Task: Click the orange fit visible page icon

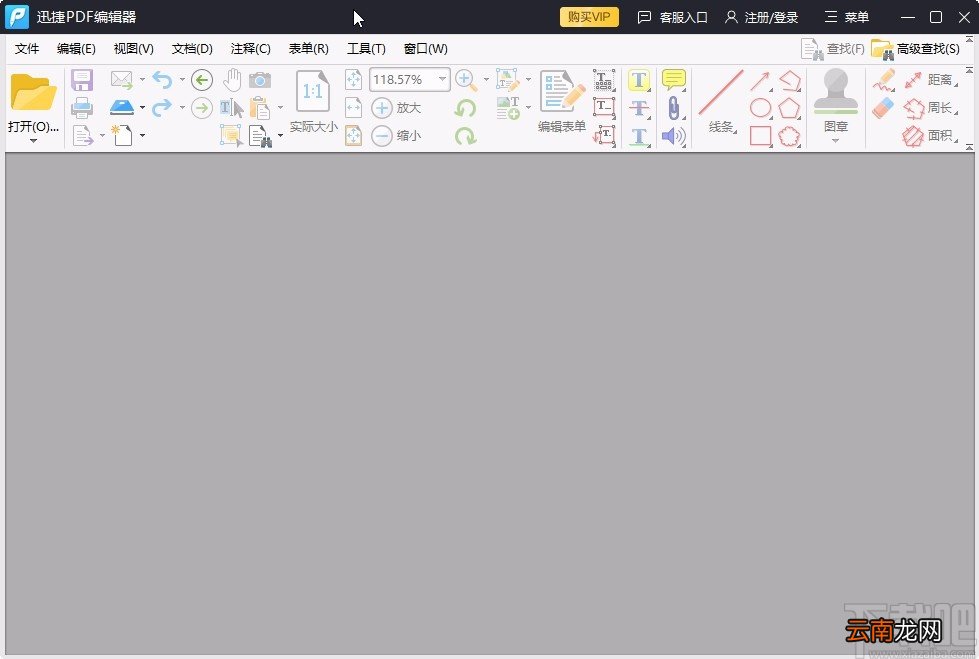Action: (353, 136)
